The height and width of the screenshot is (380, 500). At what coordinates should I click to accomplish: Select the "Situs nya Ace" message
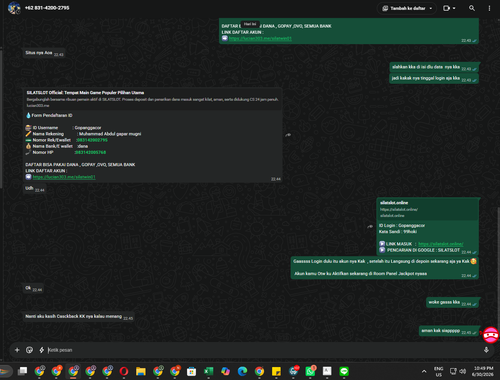[x=44, y=53]
